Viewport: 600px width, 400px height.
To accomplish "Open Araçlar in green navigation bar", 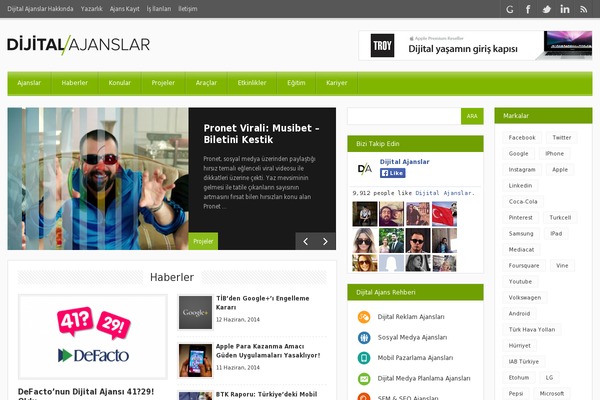I will (206, 83).
